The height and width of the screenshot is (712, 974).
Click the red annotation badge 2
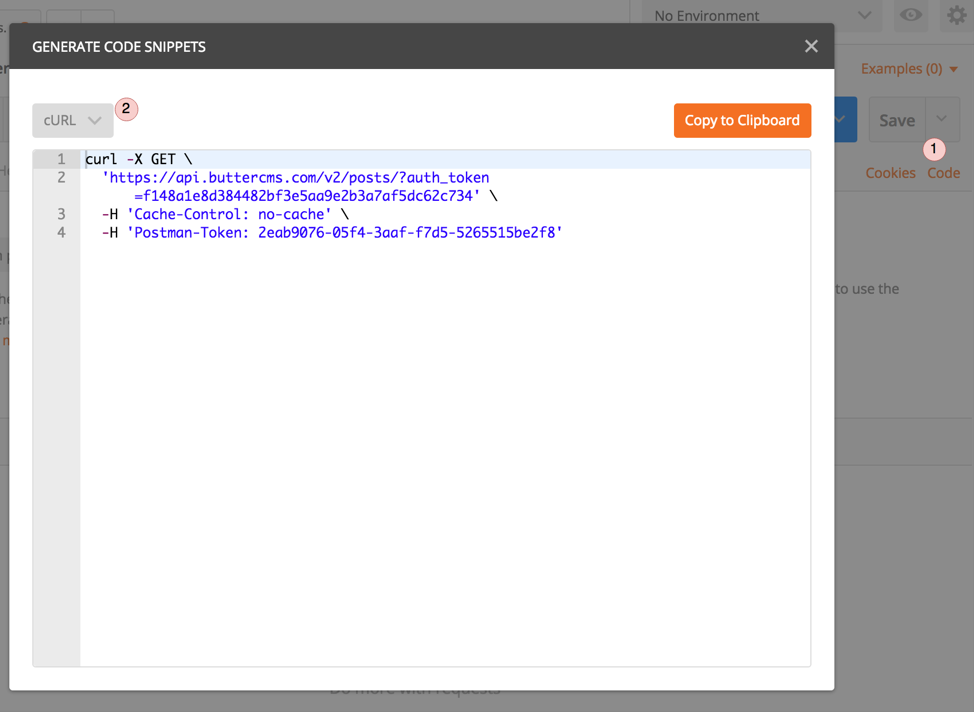click(x=126, y=108)
